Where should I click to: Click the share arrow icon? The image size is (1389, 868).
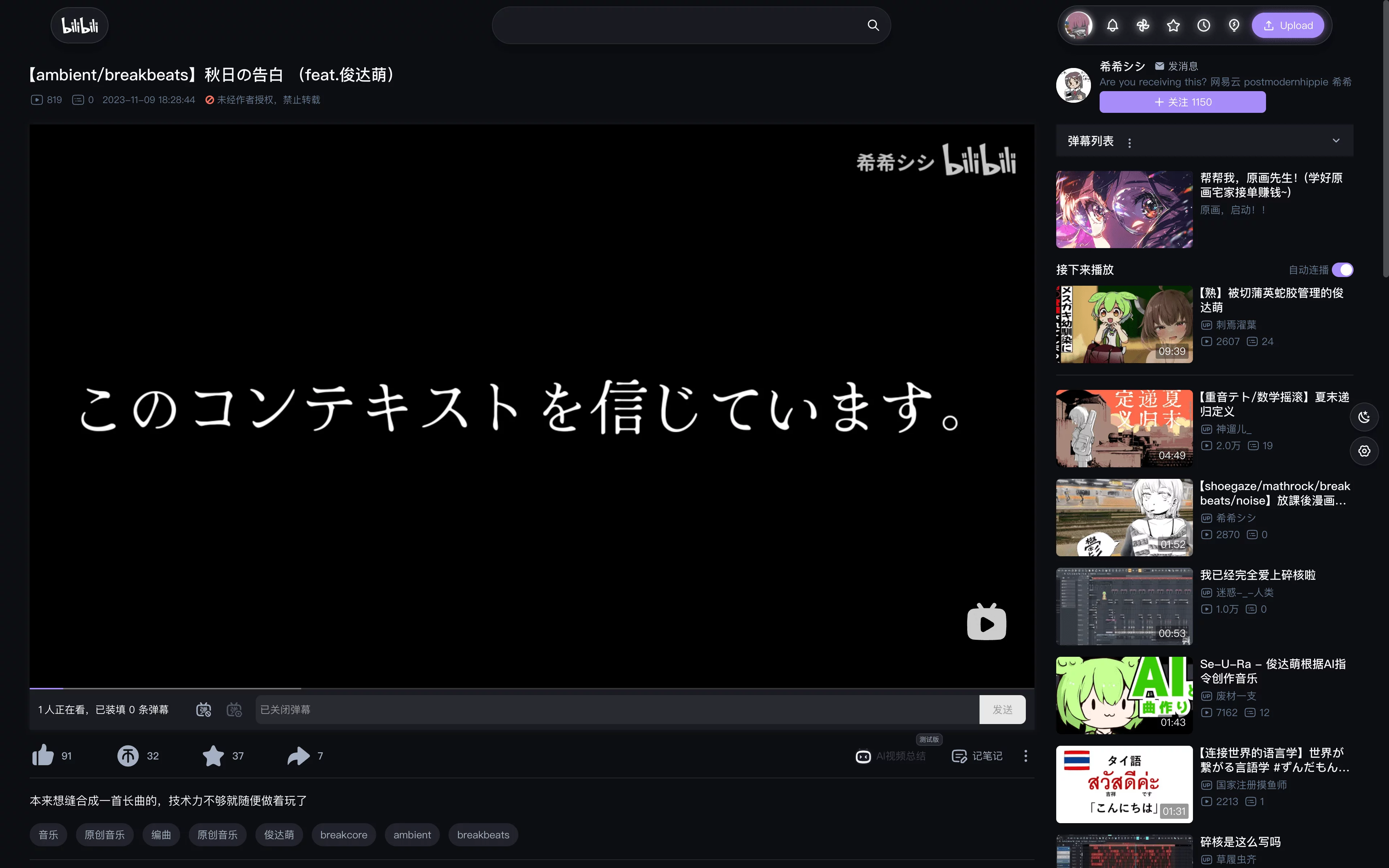pyautogui.click(x=298, y=756)
